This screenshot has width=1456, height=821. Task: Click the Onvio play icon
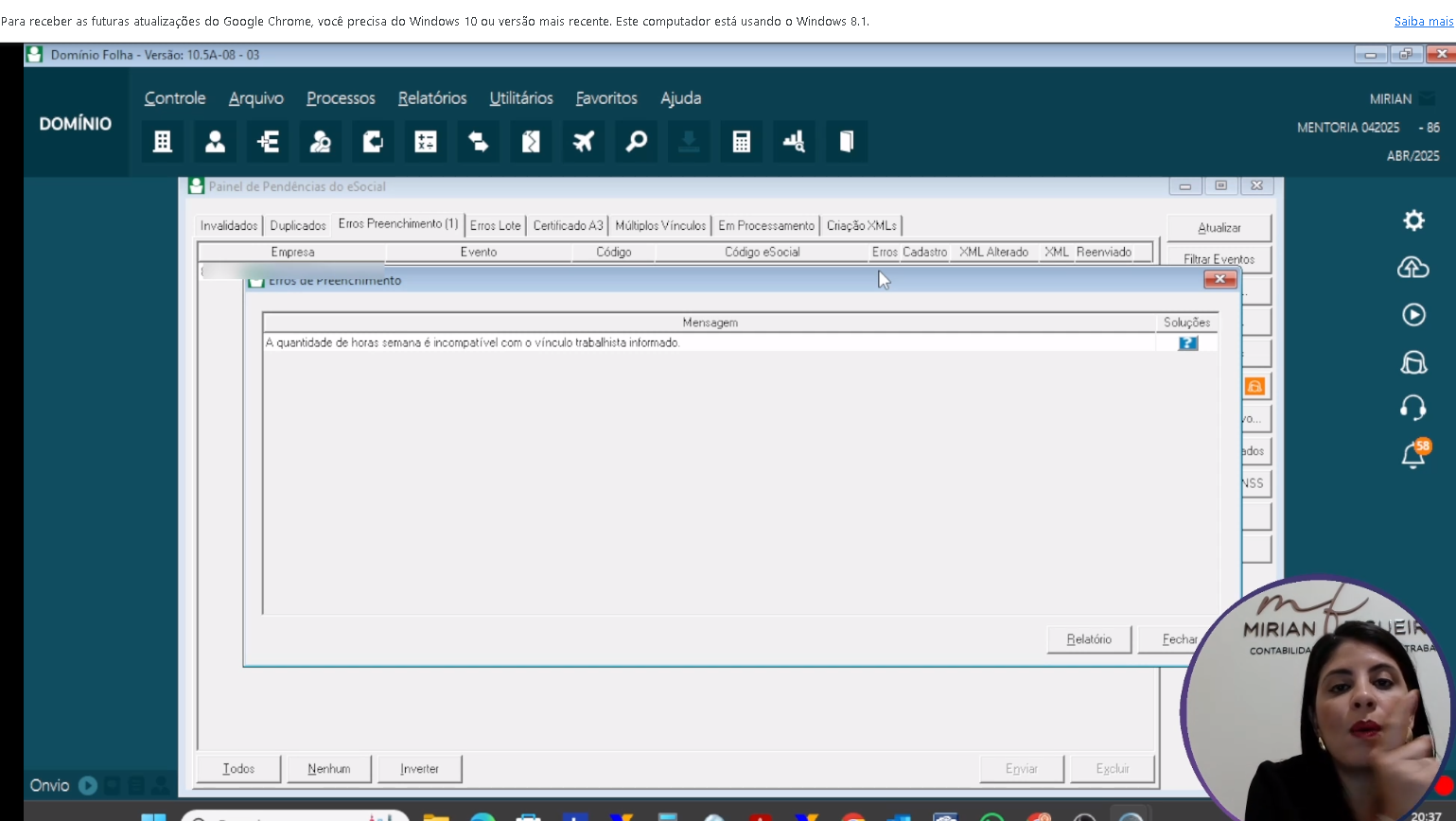tap(88, 785)
